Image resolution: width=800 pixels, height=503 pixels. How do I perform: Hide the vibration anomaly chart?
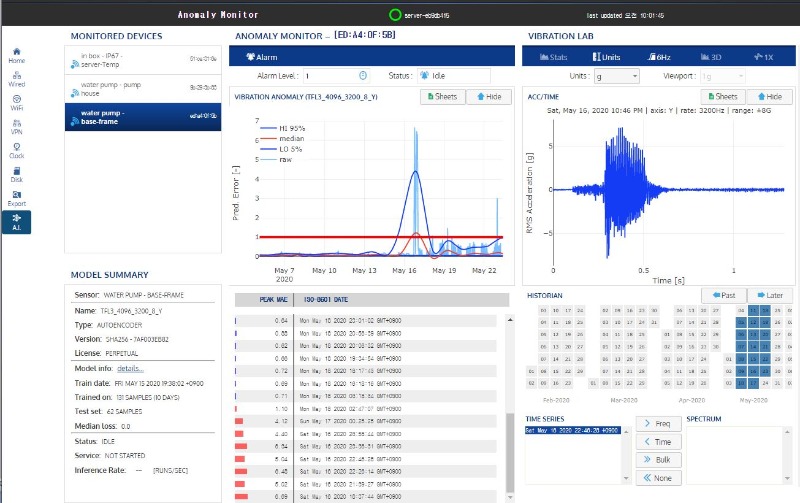click(x=489, y=96)
